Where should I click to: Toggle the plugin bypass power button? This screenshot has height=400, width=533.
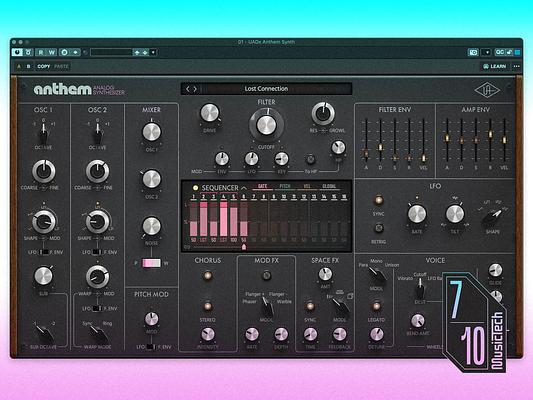click(17, 52)
